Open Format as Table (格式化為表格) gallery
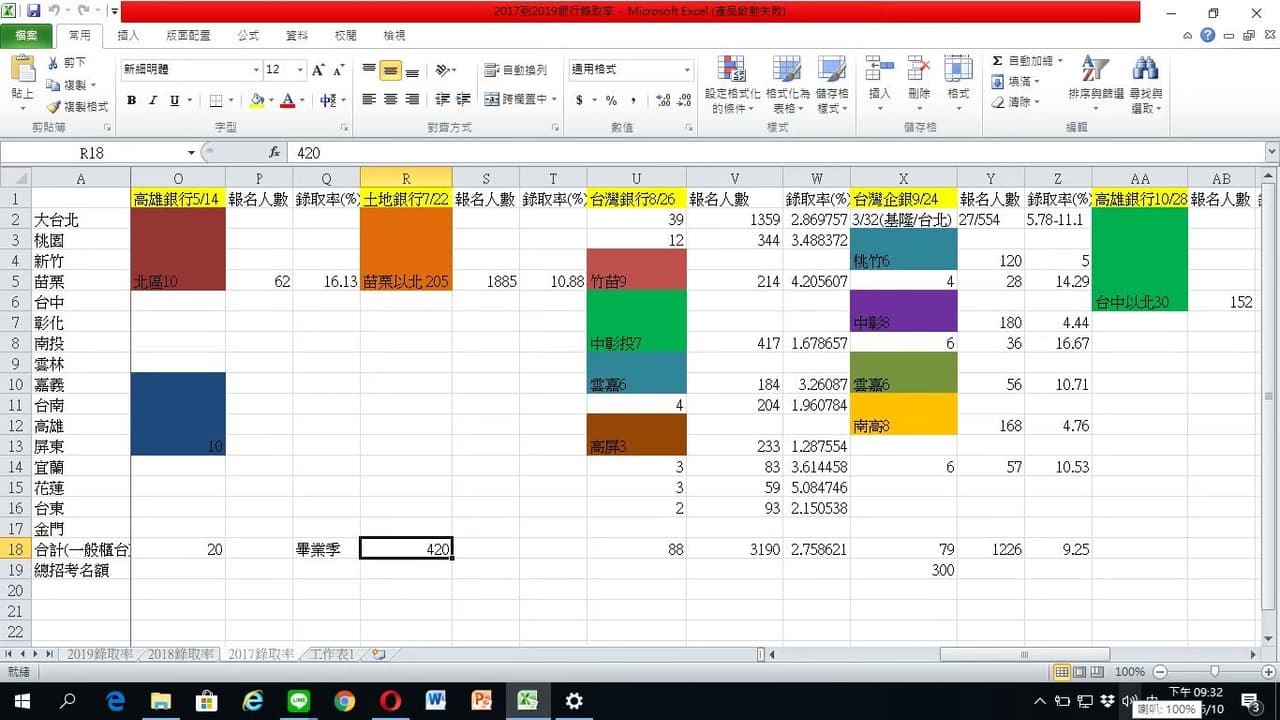This screenshot has height=720, width=1280. [786, 85]
